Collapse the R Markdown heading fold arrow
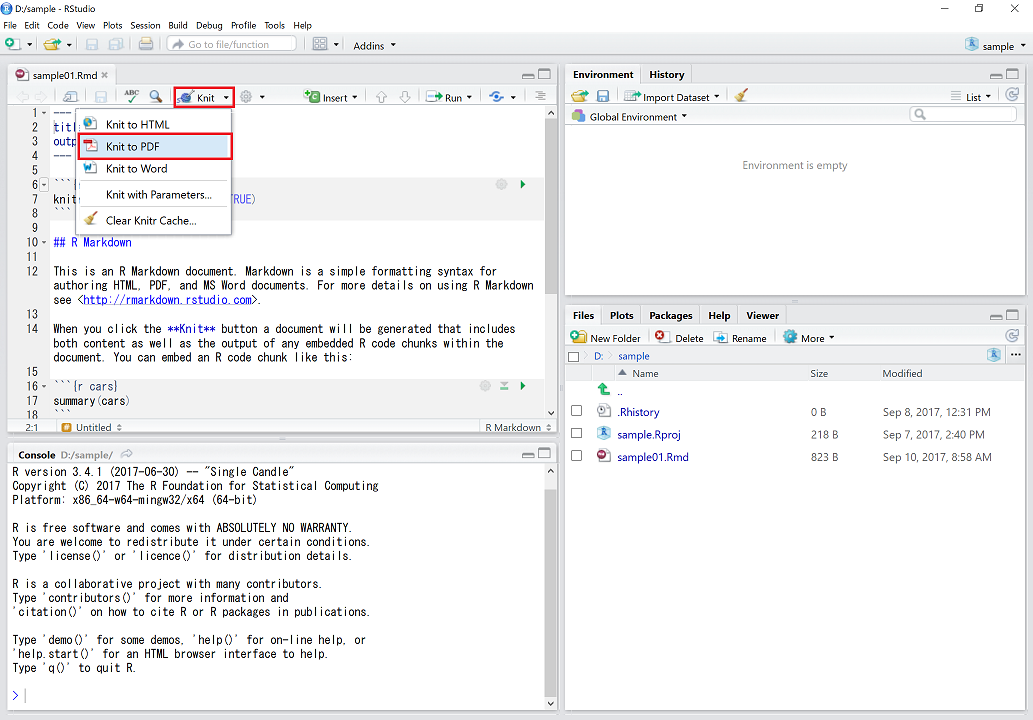Screen dimensions: 1033x720 (44, 242)
